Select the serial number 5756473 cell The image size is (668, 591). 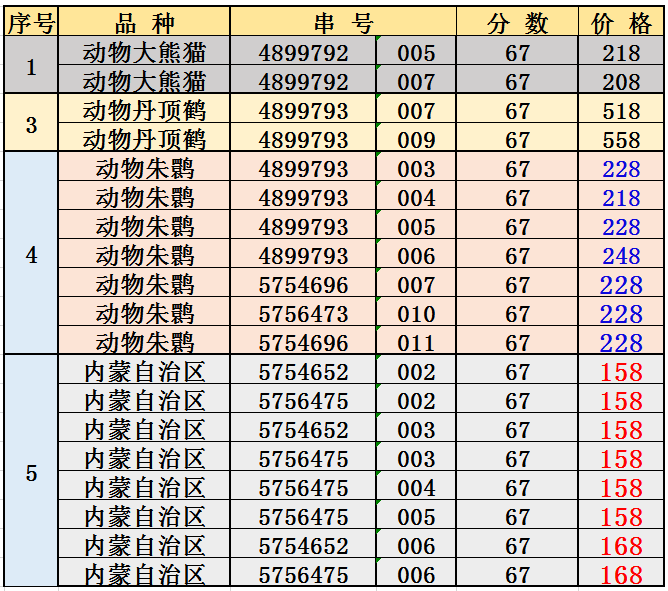(303, 314)
